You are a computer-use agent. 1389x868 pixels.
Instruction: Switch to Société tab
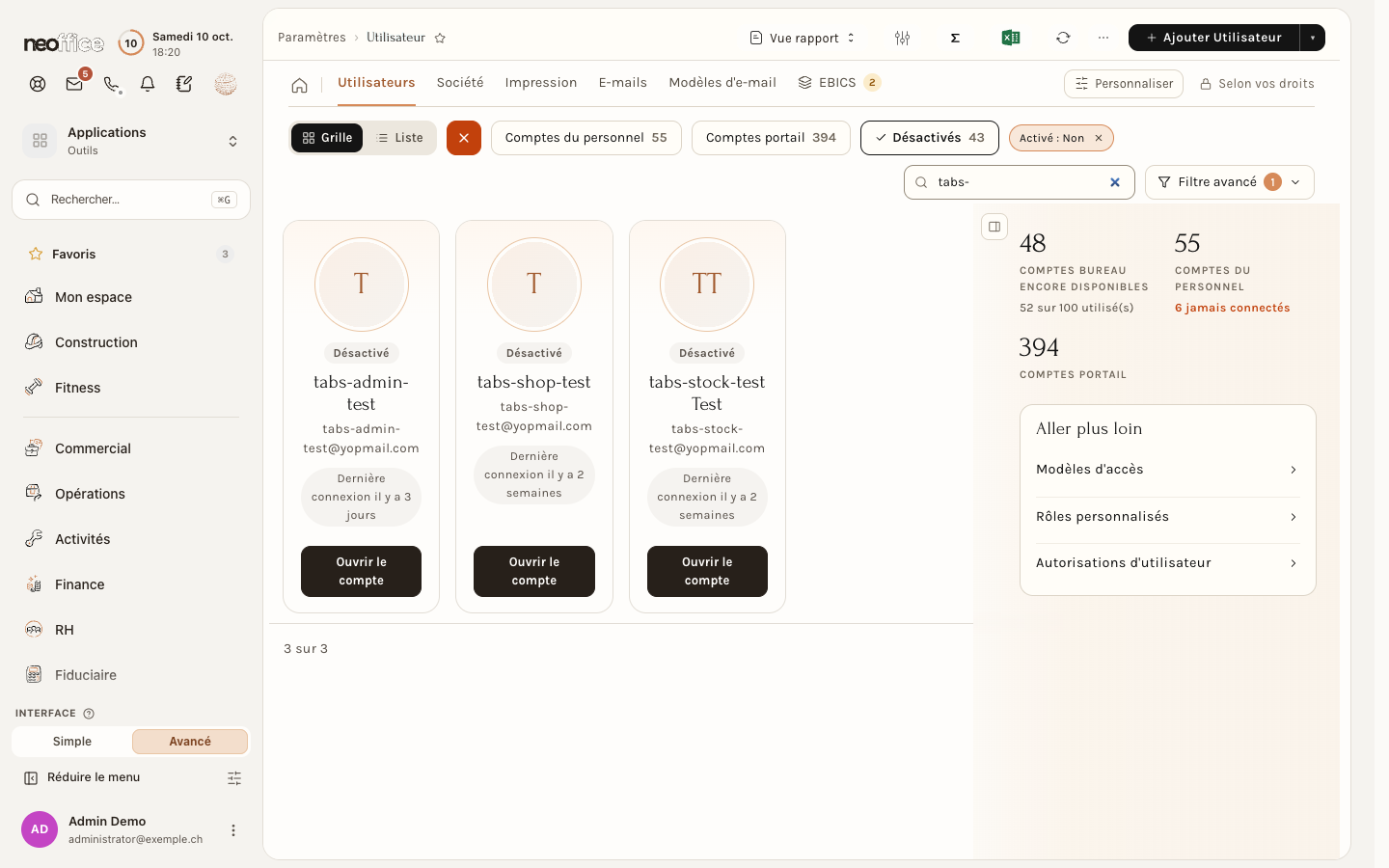pyautogui.click(x=460, y=83)
